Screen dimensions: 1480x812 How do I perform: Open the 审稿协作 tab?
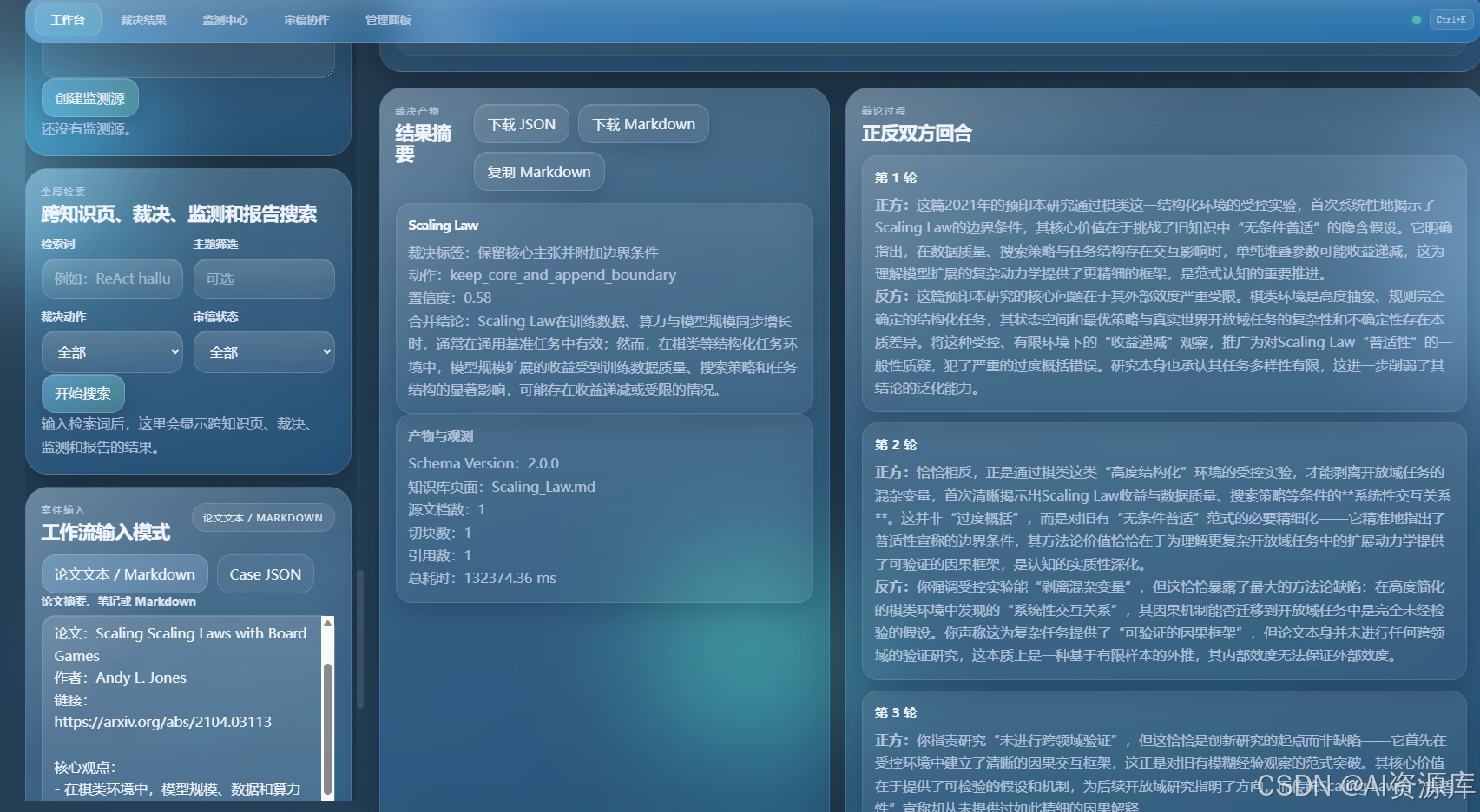(306, 20)
